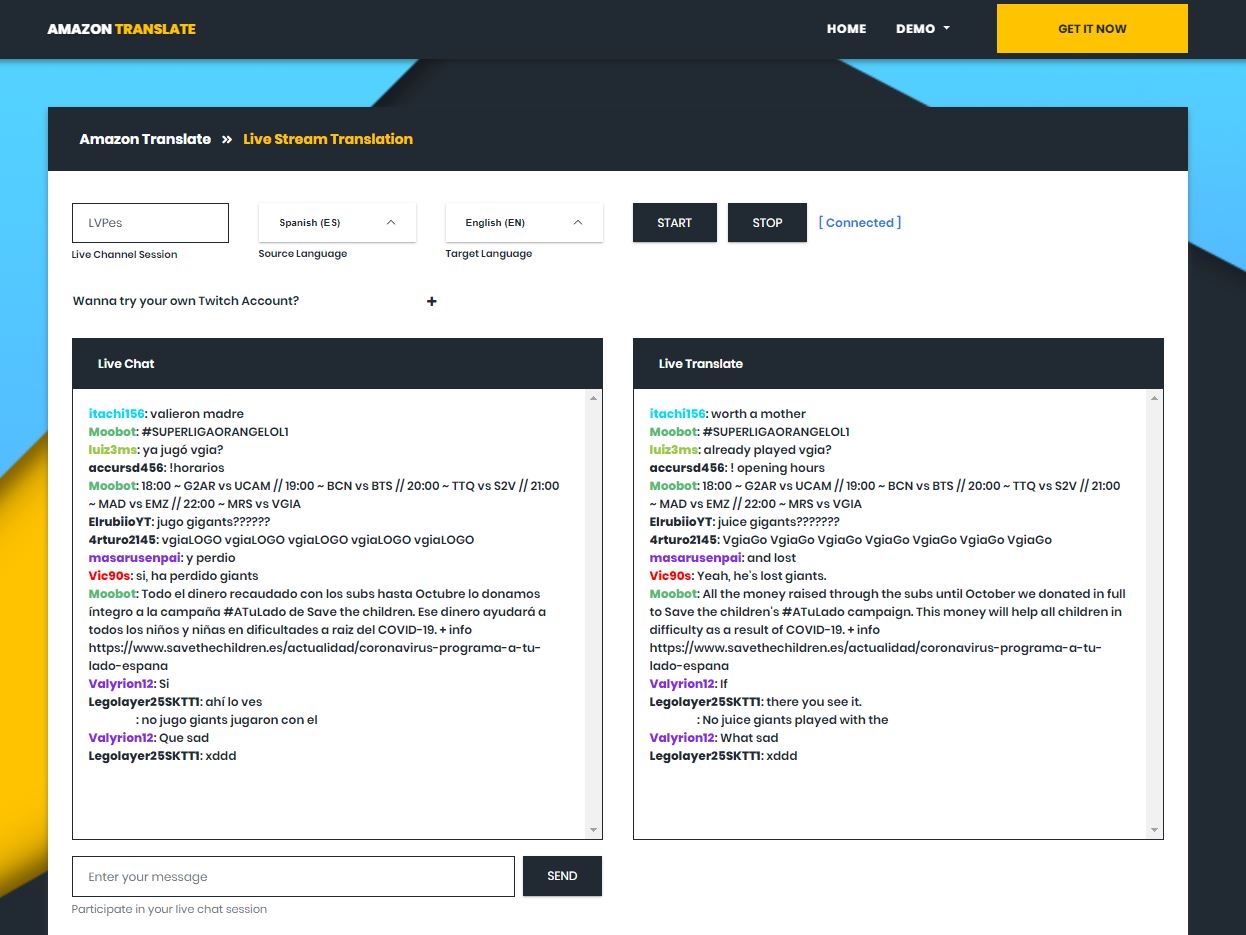Screen dimensions: 1246x935
Task: Click the Live Stream Translation breadcrumb
Action: point(328,139)
